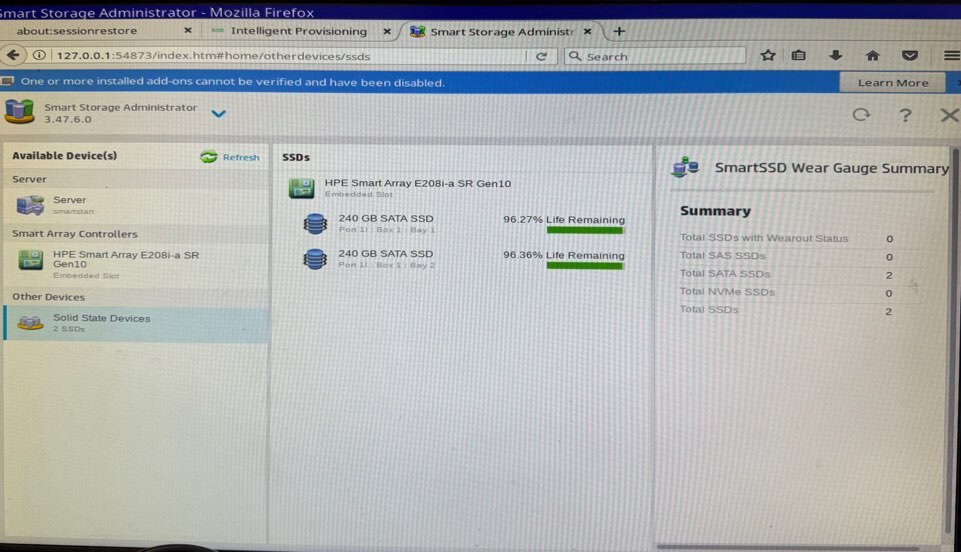Click the Firefox Search input box
The height and width of the screenshot is (552, 961).
[655, 56]
